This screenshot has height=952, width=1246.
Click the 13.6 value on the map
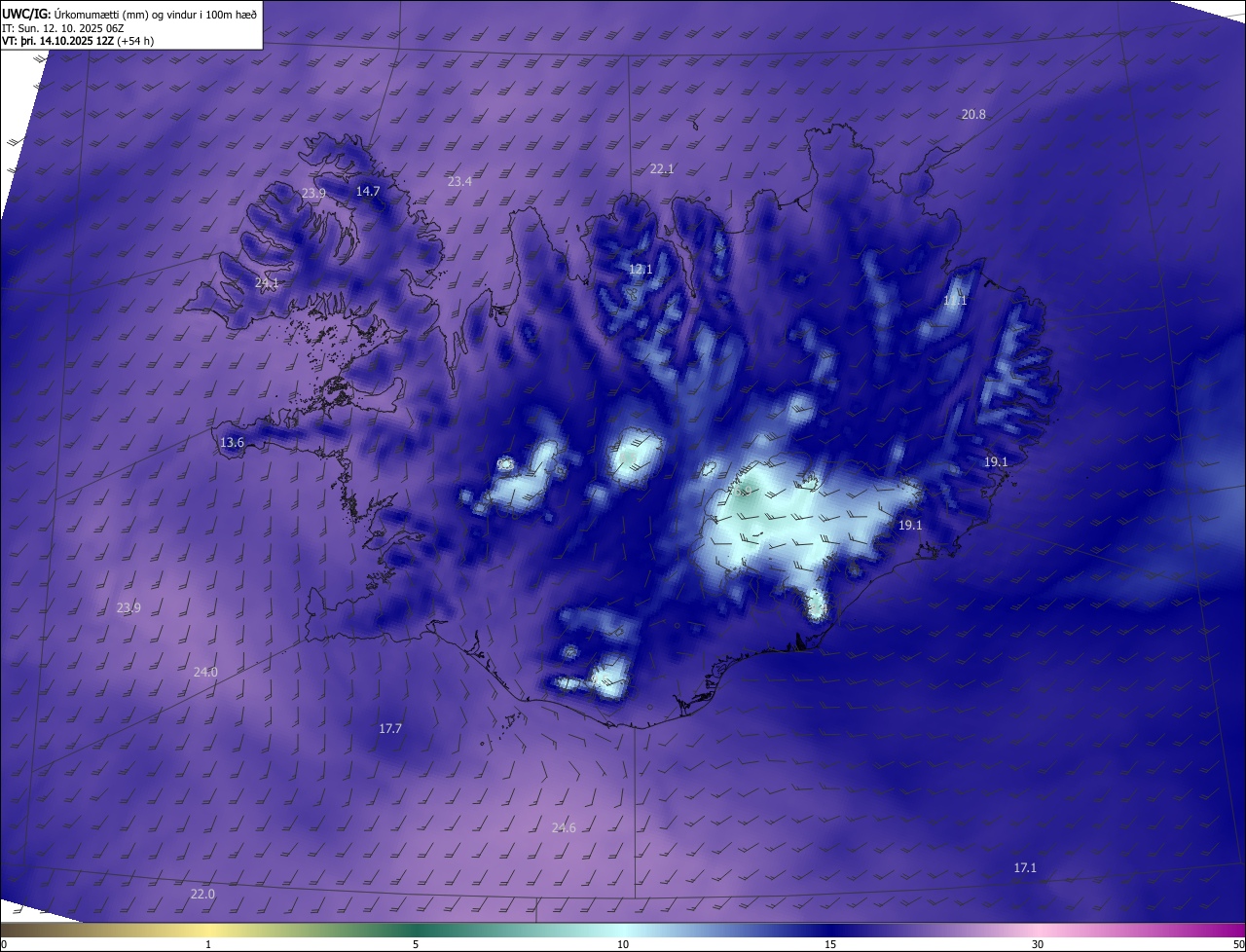(x=232, y=442)
